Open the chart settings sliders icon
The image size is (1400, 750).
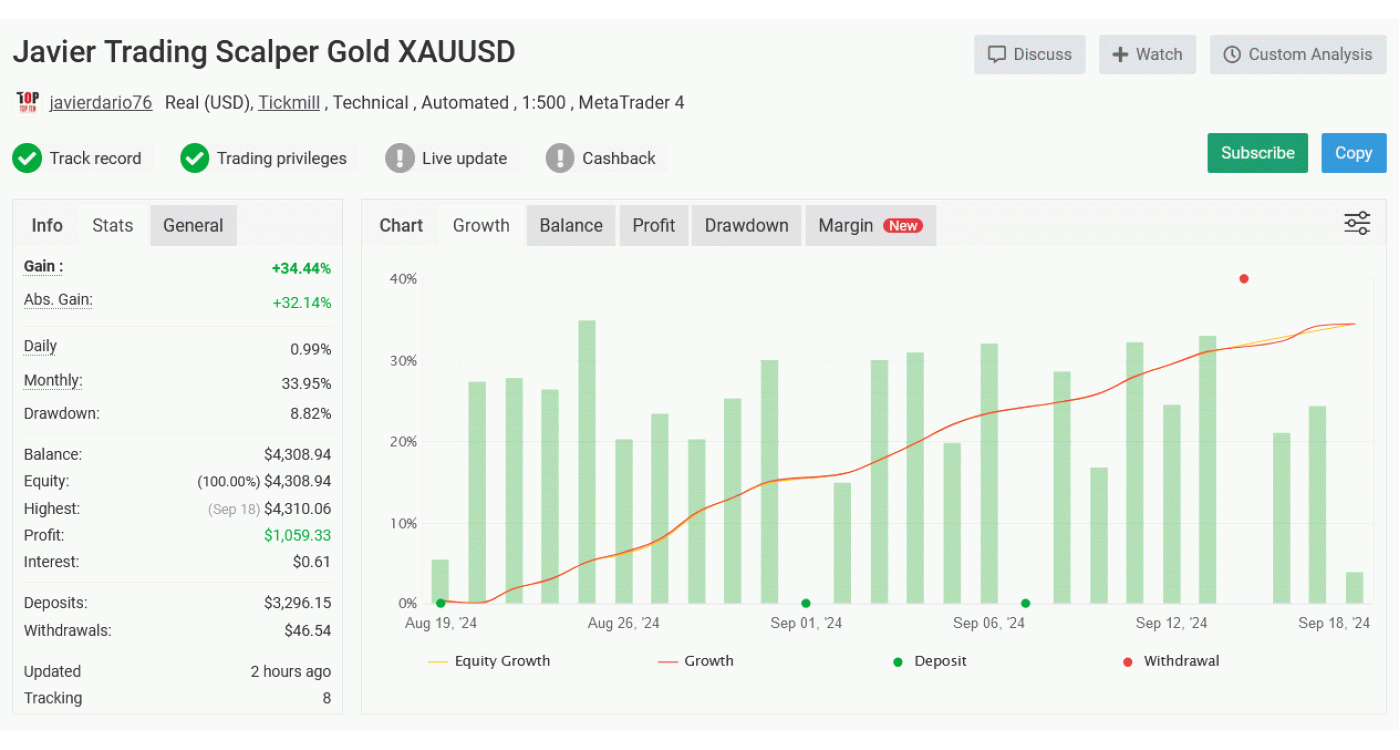1356,223
